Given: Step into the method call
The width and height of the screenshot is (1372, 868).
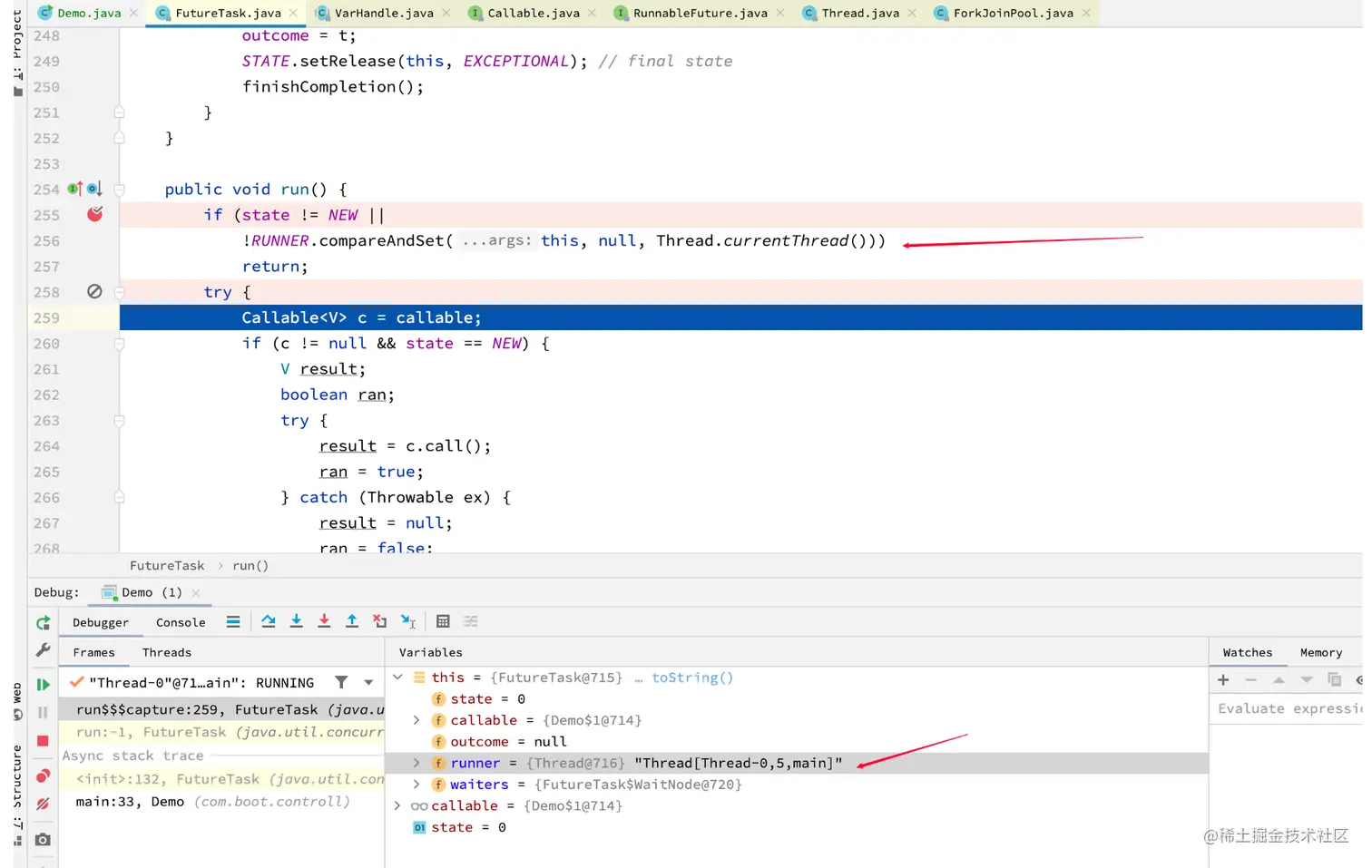Looking at the screenshot, I should click(296, 621).
